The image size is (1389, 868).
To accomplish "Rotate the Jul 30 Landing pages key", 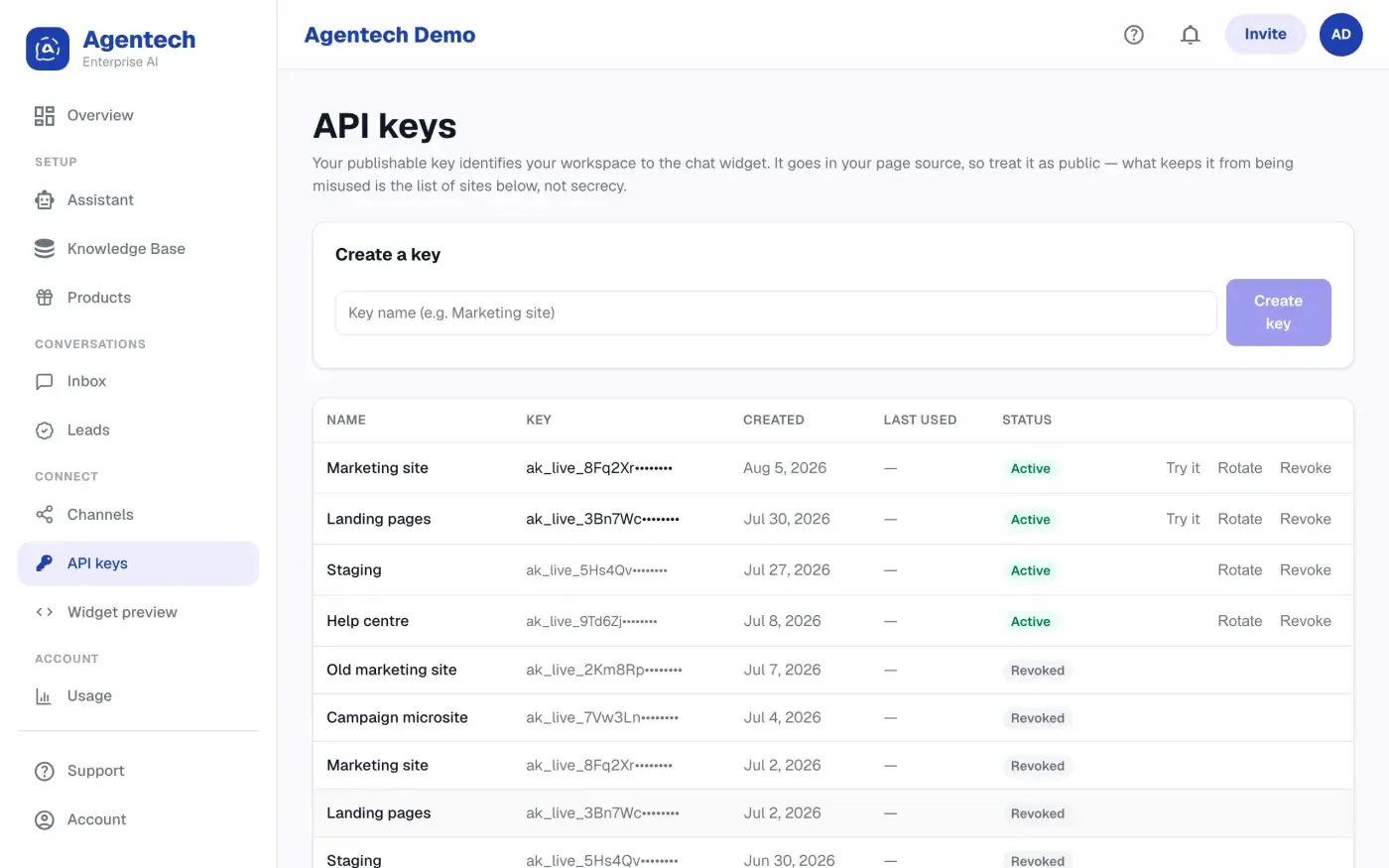I will click(x=1240, y=519).
